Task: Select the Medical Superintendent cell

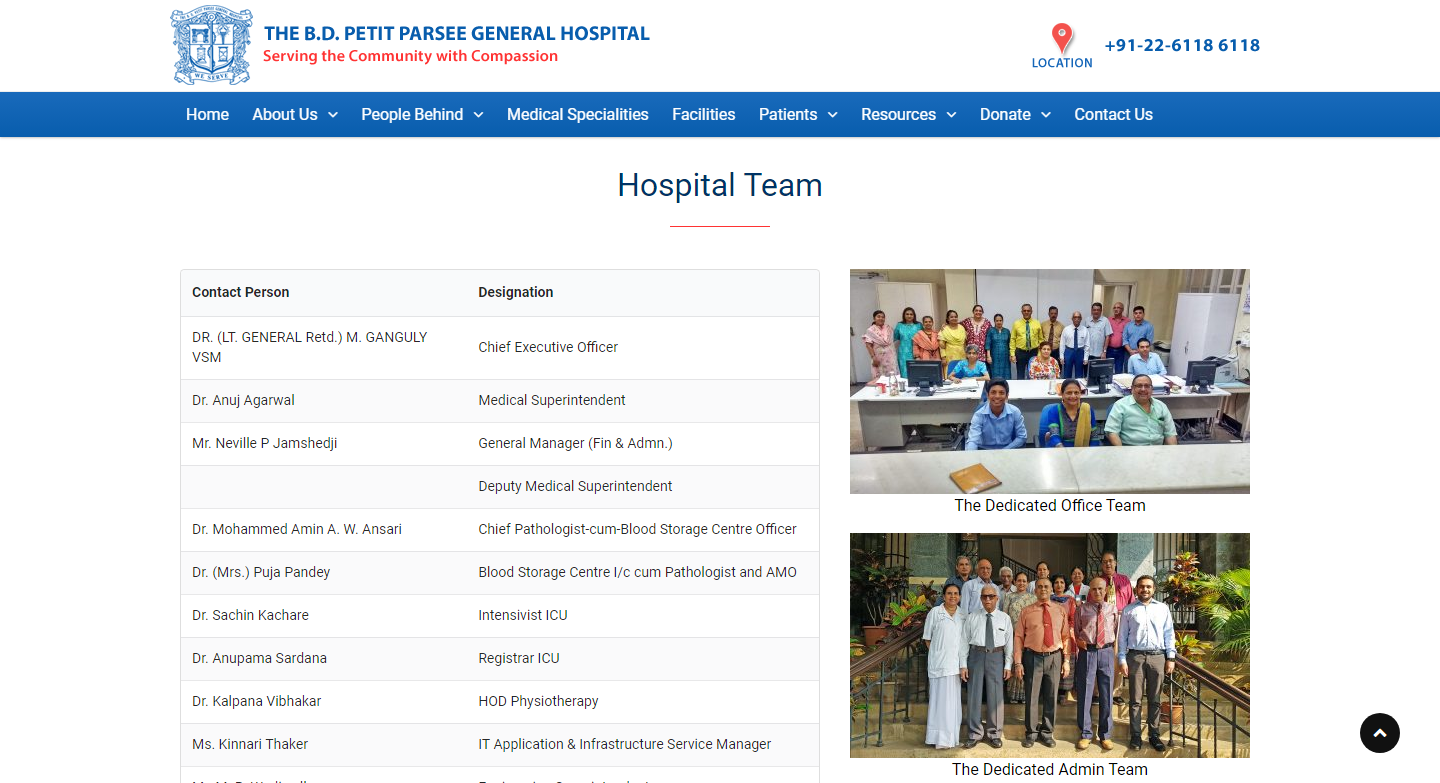Action: (x=643, y=400)
